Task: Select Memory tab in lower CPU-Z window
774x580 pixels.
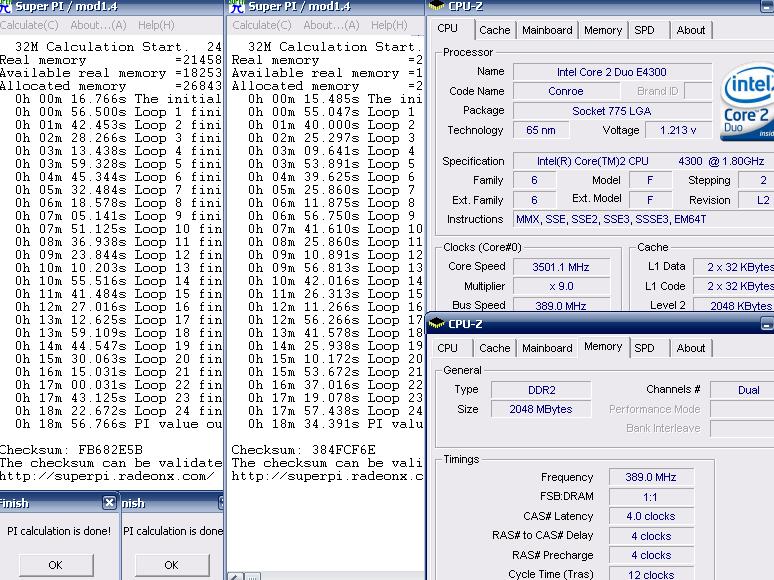Action: [x=603, y=347]
